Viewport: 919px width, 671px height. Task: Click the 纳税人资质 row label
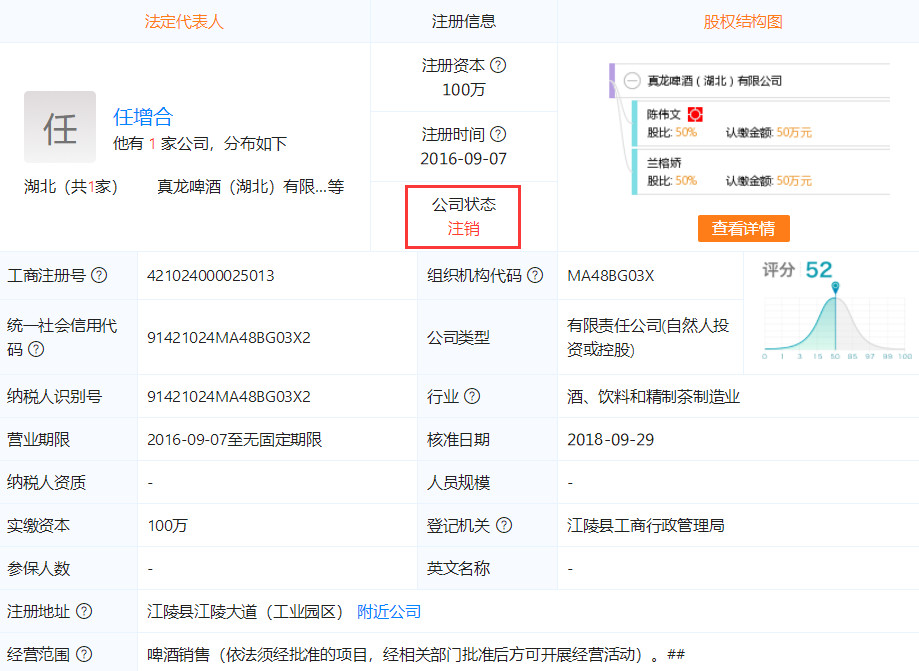(46, 482)
